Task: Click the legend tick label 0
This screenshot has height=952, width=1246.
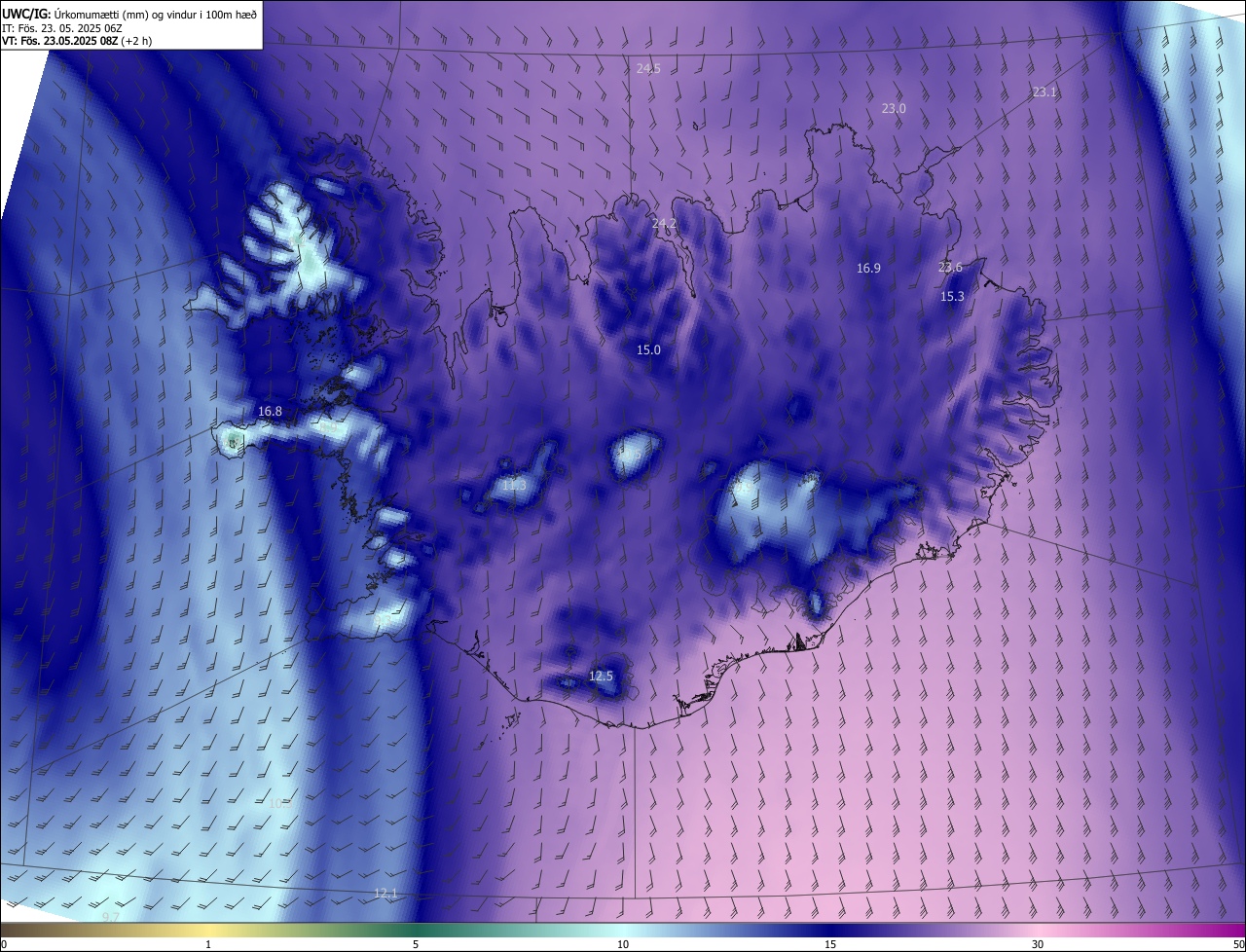Action: click(4, 944)
